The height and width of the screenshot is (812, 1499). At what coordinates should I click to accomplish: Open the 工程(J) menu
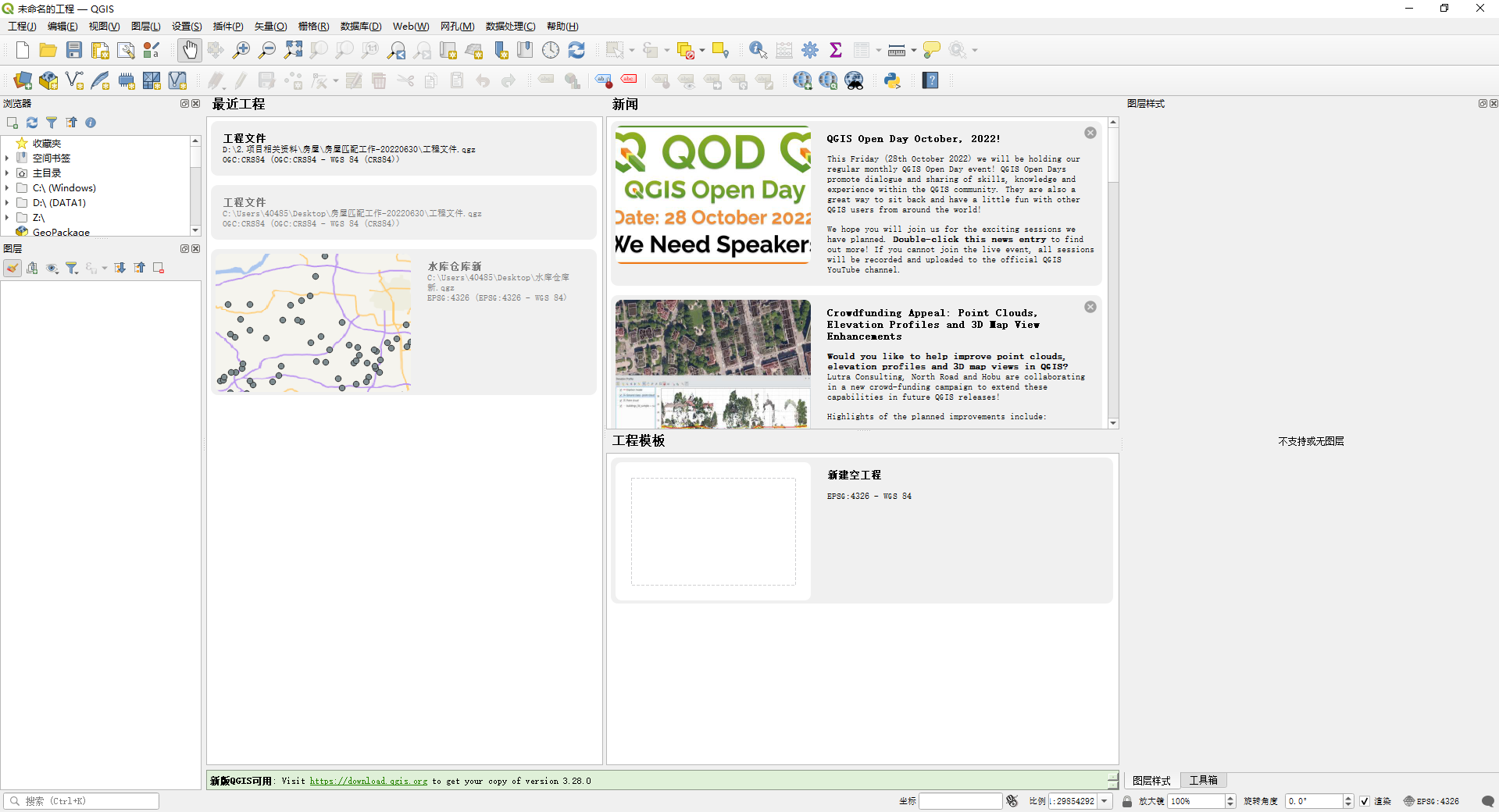(x=22, y=27)
